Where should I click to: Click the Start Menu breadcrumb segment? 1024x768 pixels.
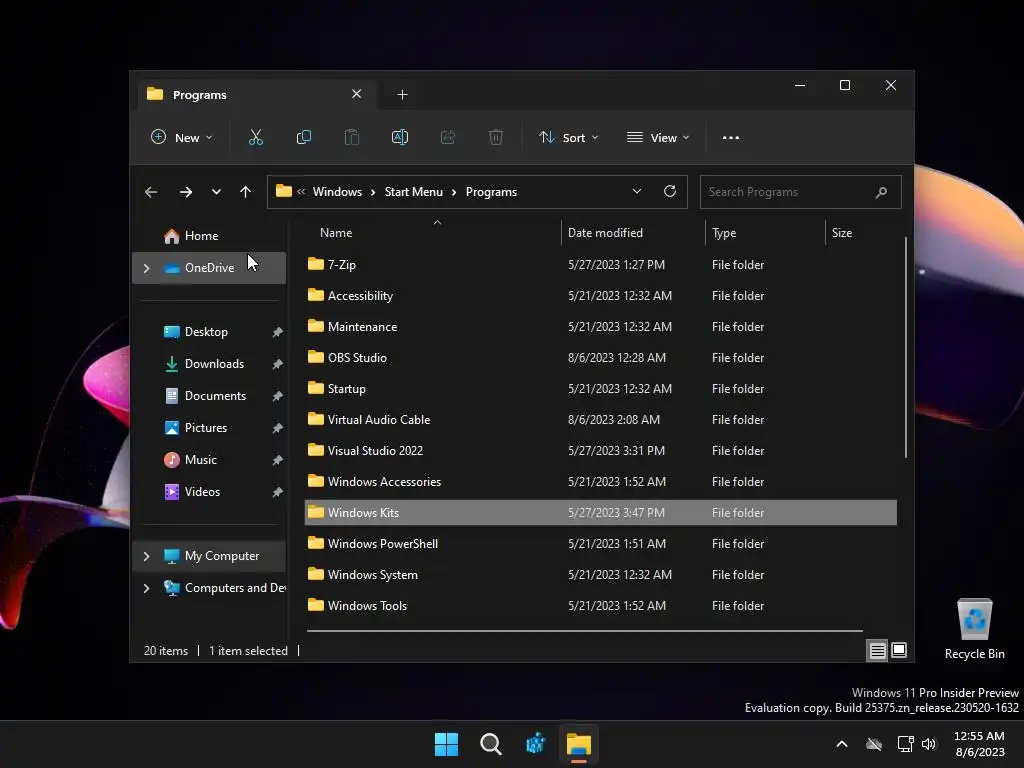click(x=413, y=192)
